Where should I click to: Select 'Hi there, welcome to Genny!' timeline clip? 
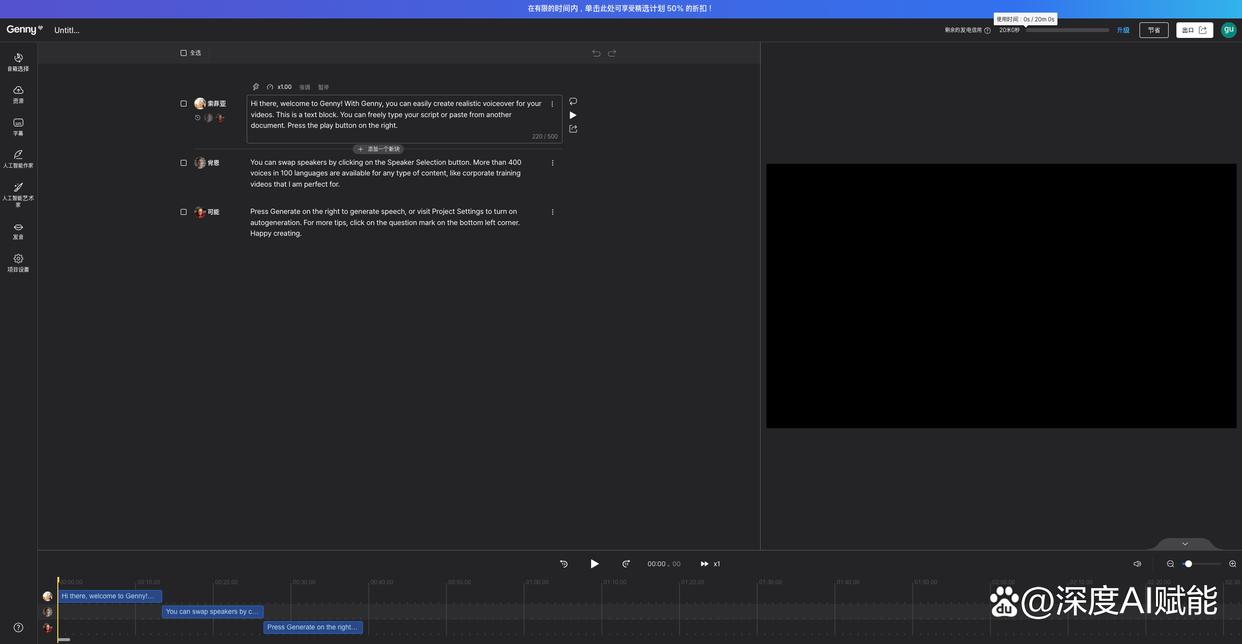110,596
